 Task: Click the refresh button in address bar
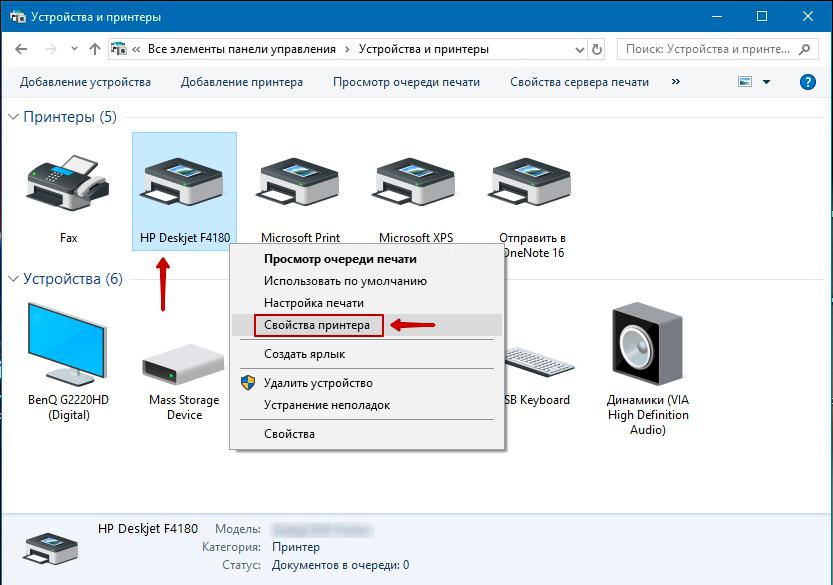(597, 49)
